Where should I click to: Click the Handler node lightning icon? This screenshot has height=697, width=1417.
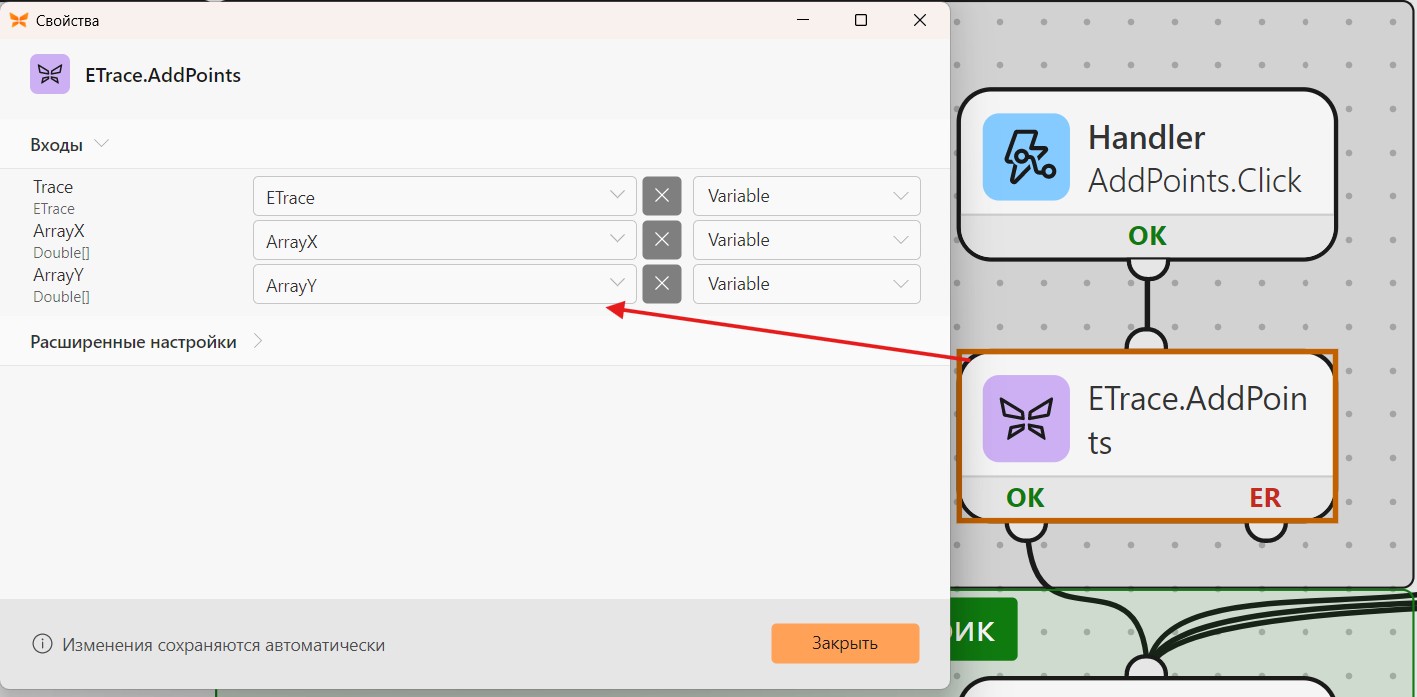[x=1026, y=157]
